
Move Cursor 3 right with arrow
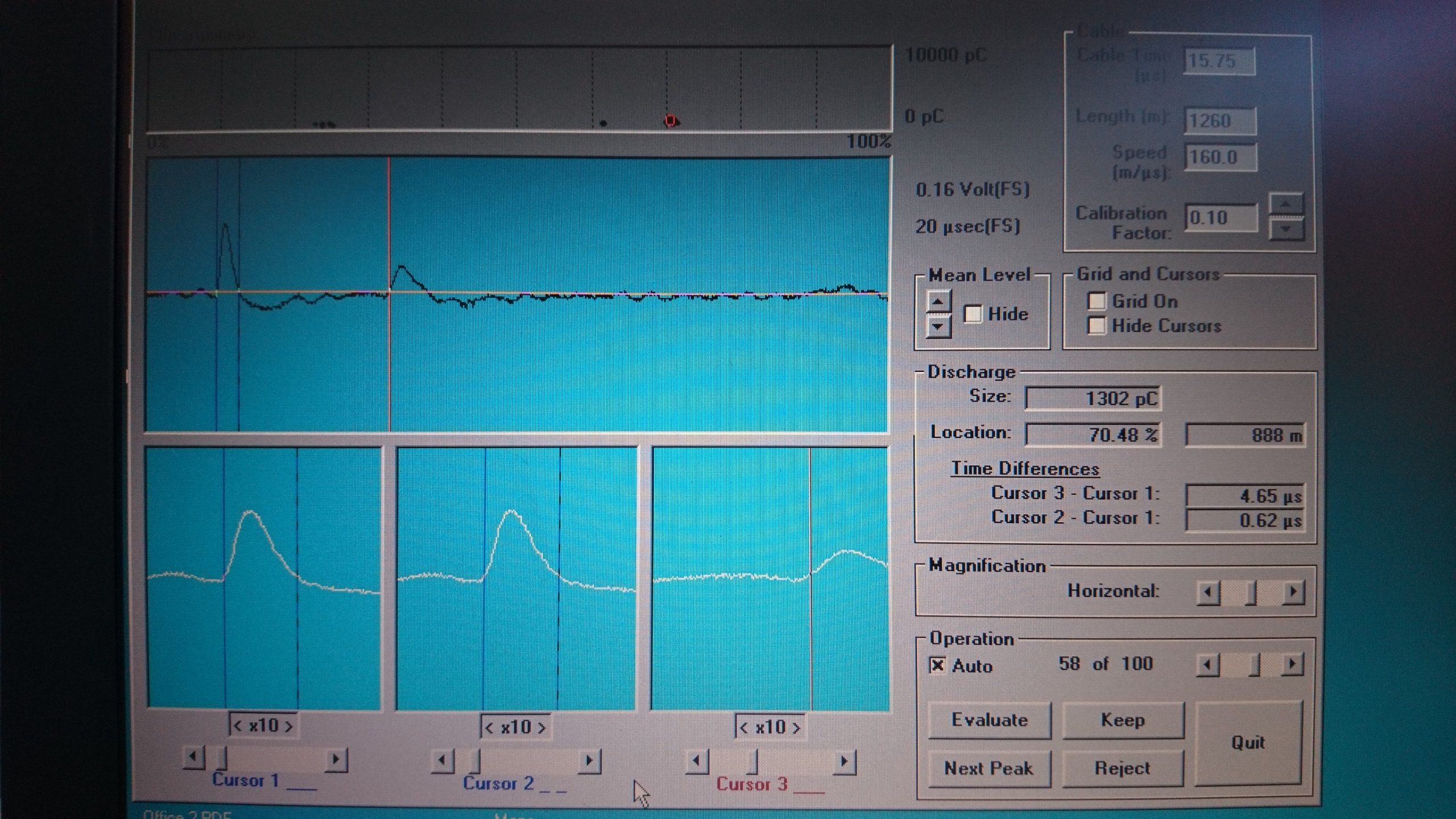pyautogui.click(x=845, y=762)
